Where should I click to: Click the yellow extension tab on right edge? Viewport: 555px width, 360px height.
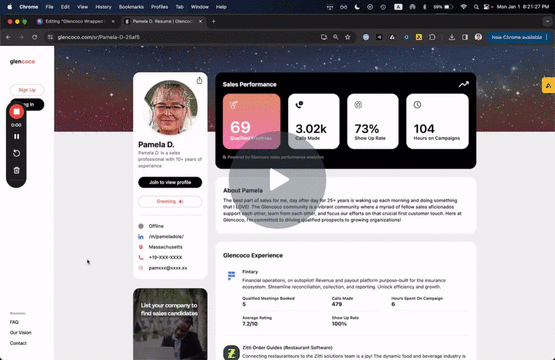coord(549,85)
